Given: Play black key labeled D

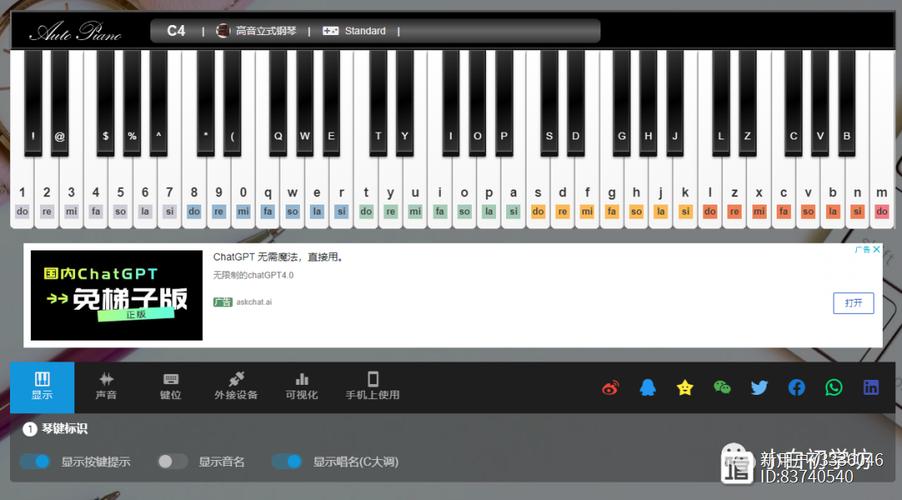Looking at the screenshot, I should pos(575,104).
